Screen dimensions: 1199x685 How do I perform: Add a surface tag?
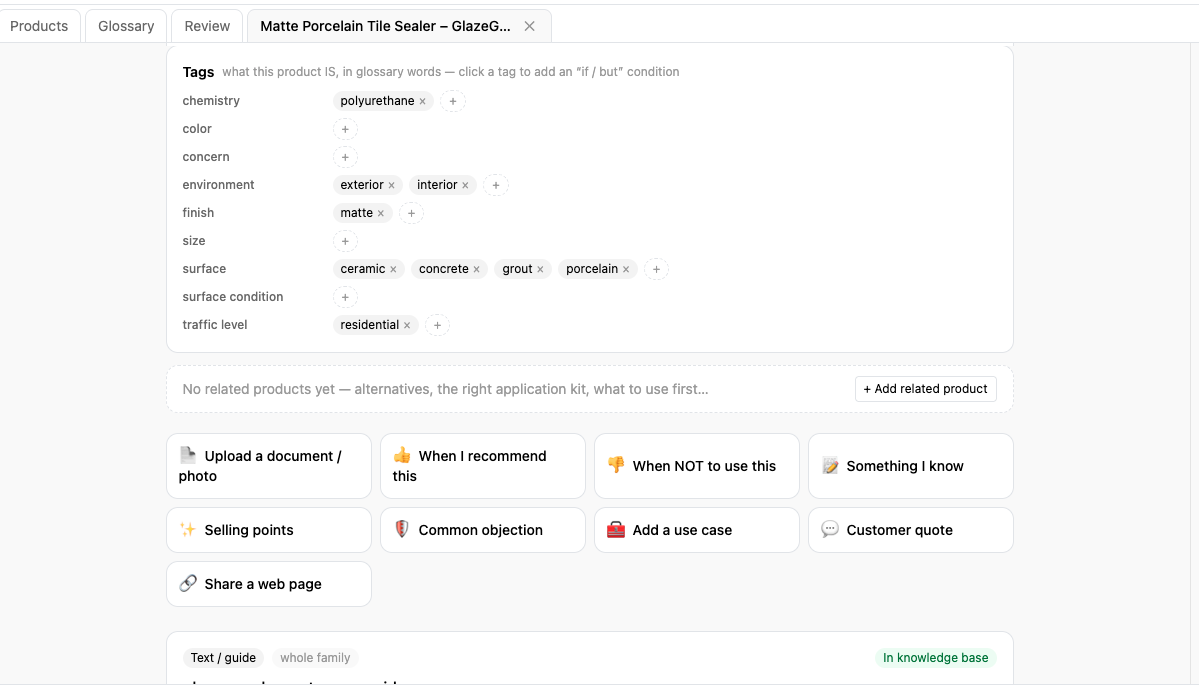point(656,269)
